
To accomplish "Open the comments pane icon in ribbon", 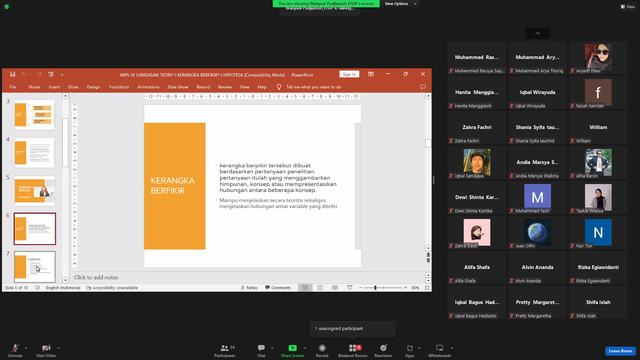I will point(423,87).
